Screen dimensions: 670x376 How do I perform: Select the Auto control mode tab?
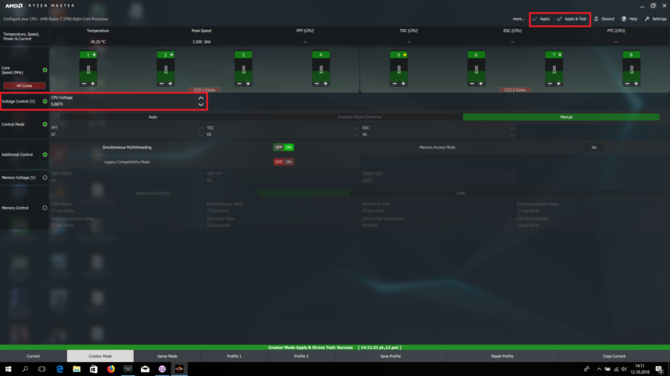153,117
